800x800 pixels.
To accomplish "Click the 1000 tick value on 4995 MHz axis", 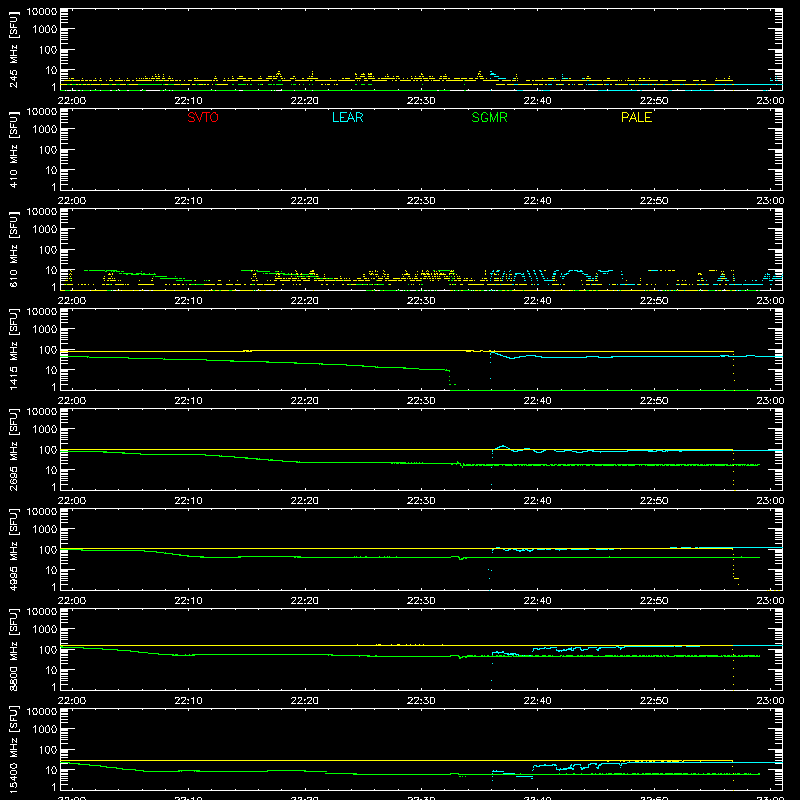I will coord(45,530).
